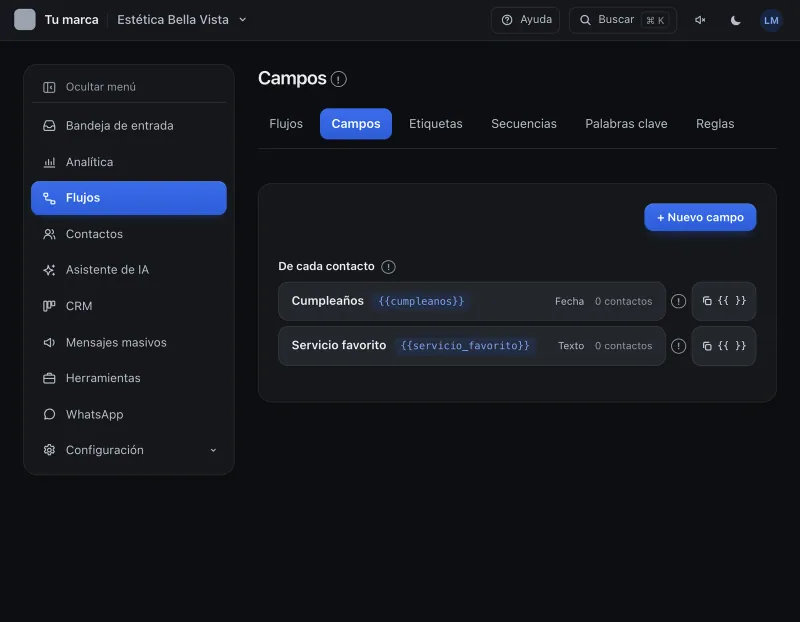
Task: Click the Servicio favorito braces variable icon
Action: [732, 346]
